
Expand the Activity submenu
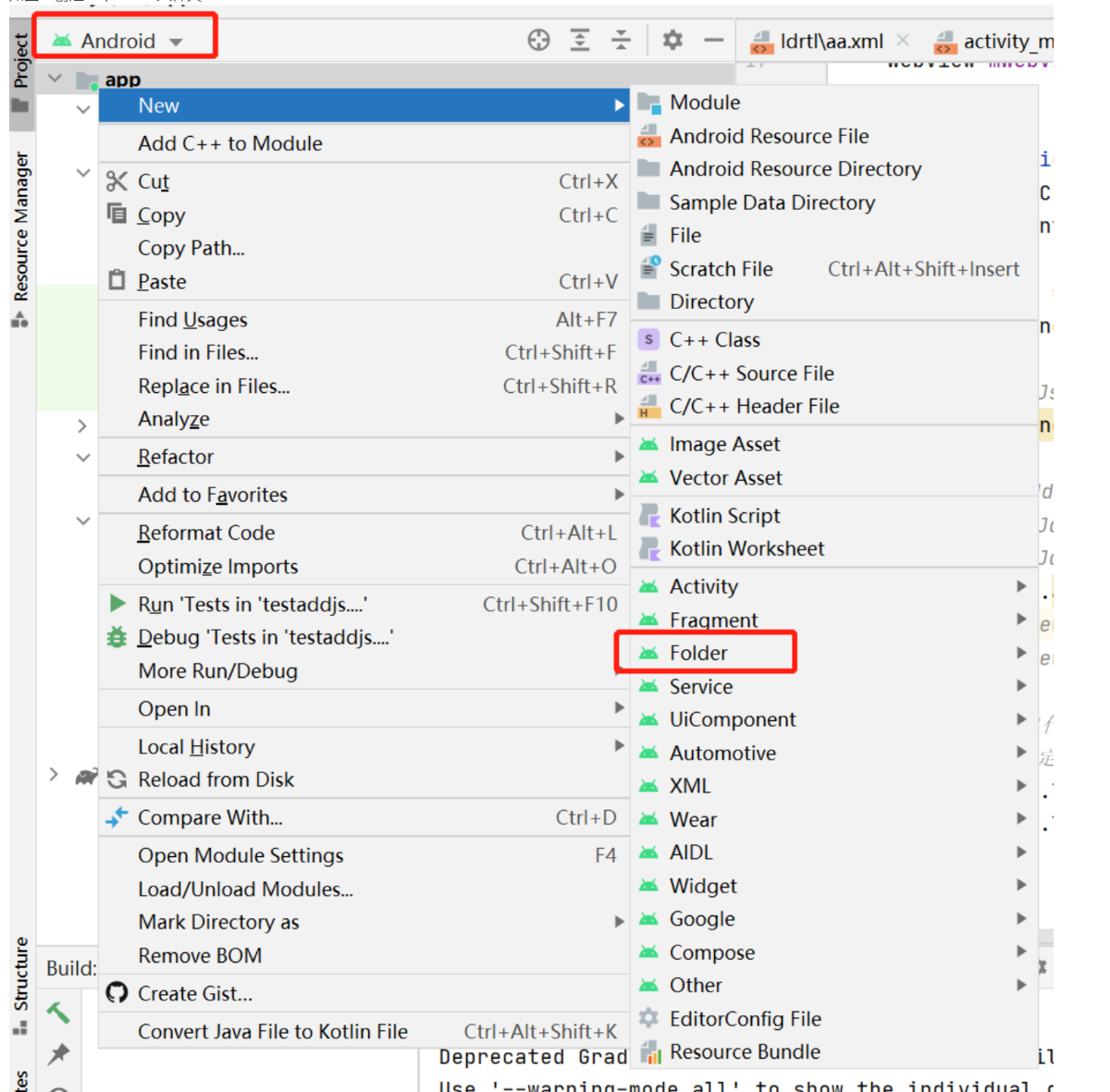click(834, 586)
